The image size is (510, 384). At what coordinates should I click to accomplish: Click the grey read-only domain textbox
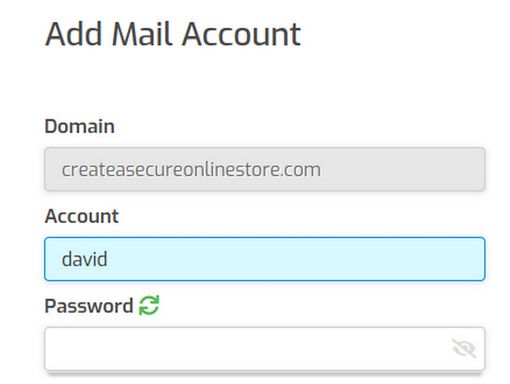pos(264,169)
